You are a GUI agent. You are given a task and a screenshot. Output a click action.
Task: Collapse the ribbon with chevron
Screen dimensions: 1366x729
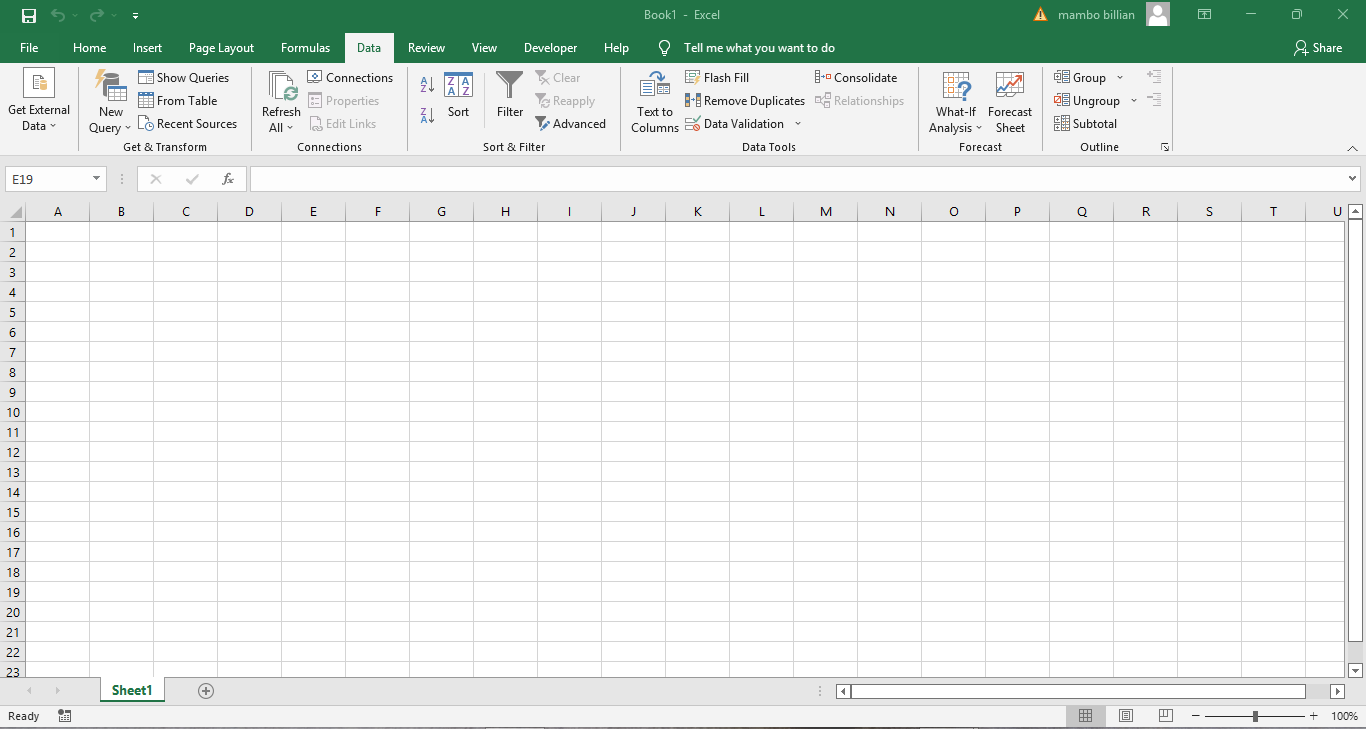coord(1352,148)
